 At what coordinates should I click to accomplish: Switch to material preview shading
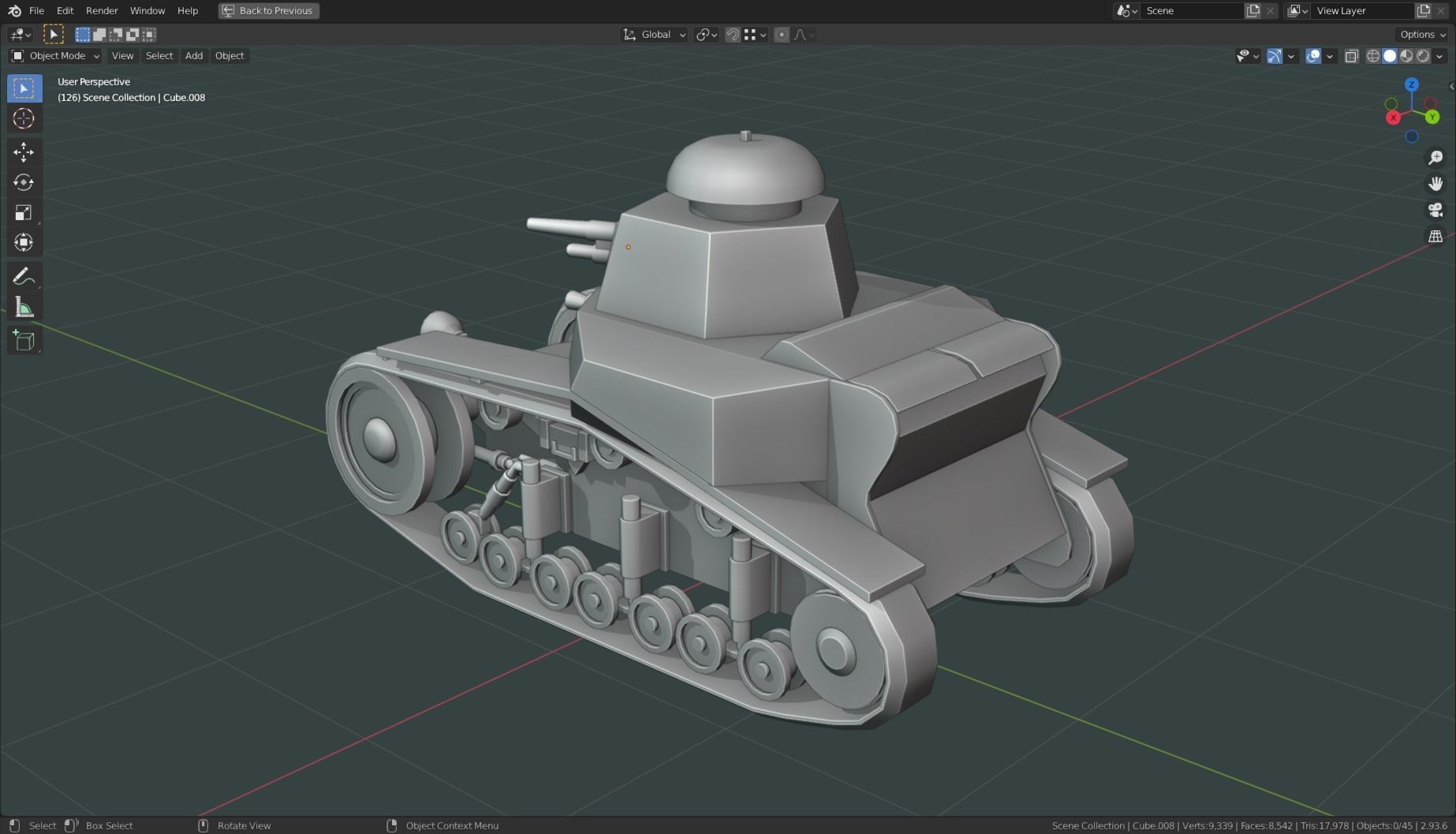pos(1406,55)
